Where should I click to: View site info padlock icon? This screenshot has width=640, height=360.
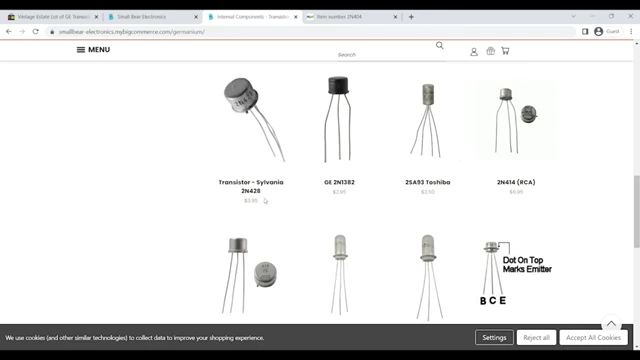click(52, 32)
